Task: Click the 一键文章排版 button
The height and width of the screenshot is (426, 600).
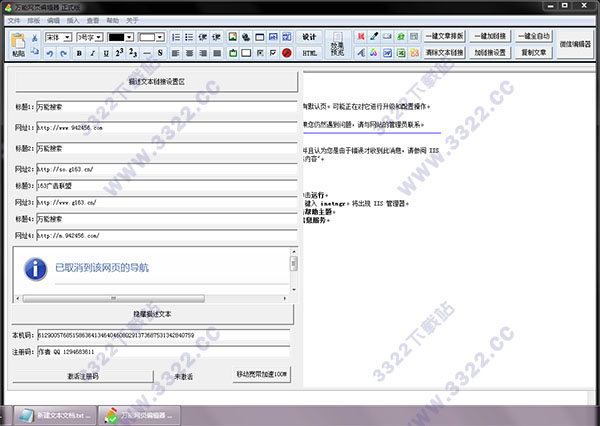Action: tap(444, 36)
